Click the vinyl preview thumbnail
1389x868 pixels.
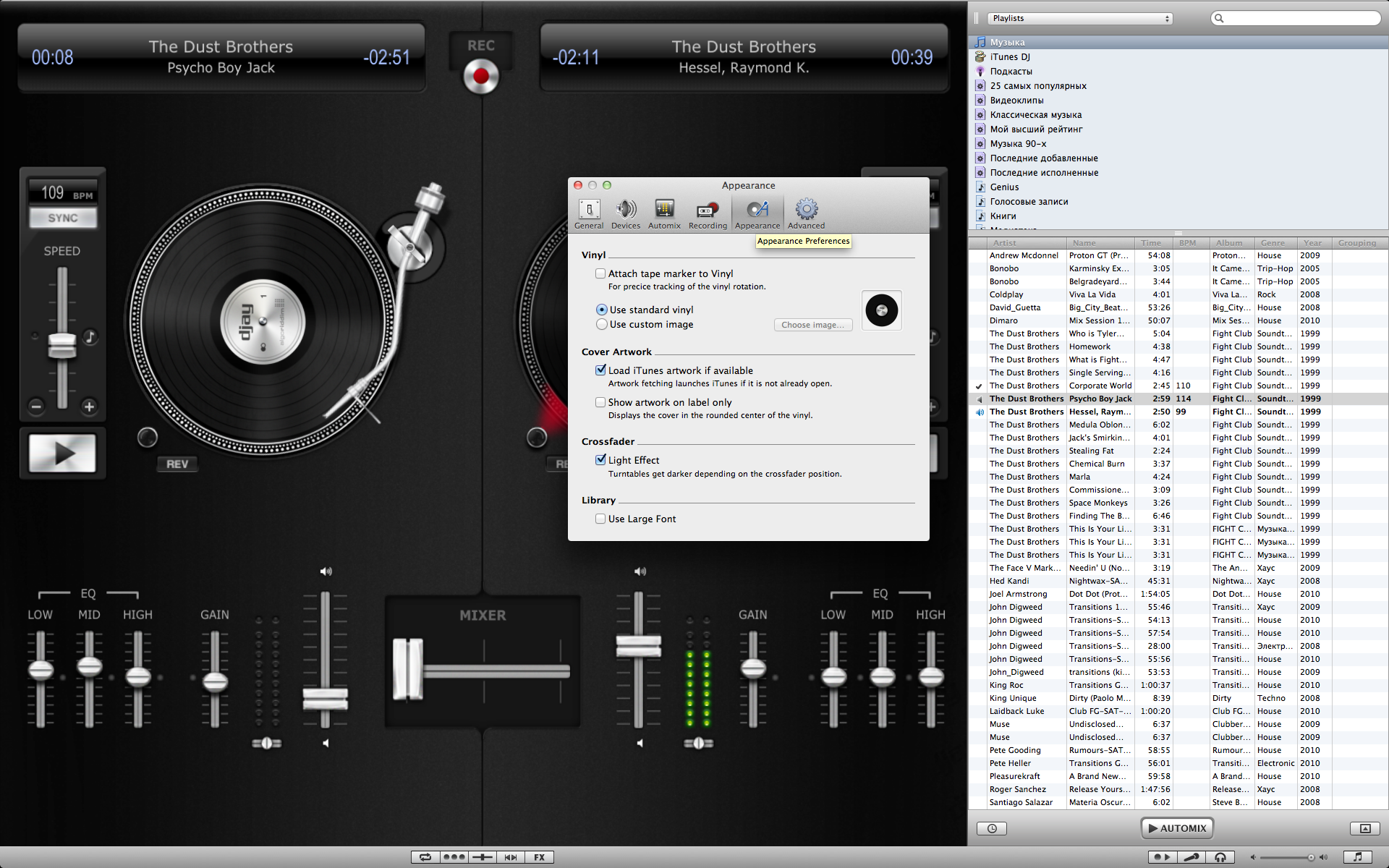click(882, 310)
